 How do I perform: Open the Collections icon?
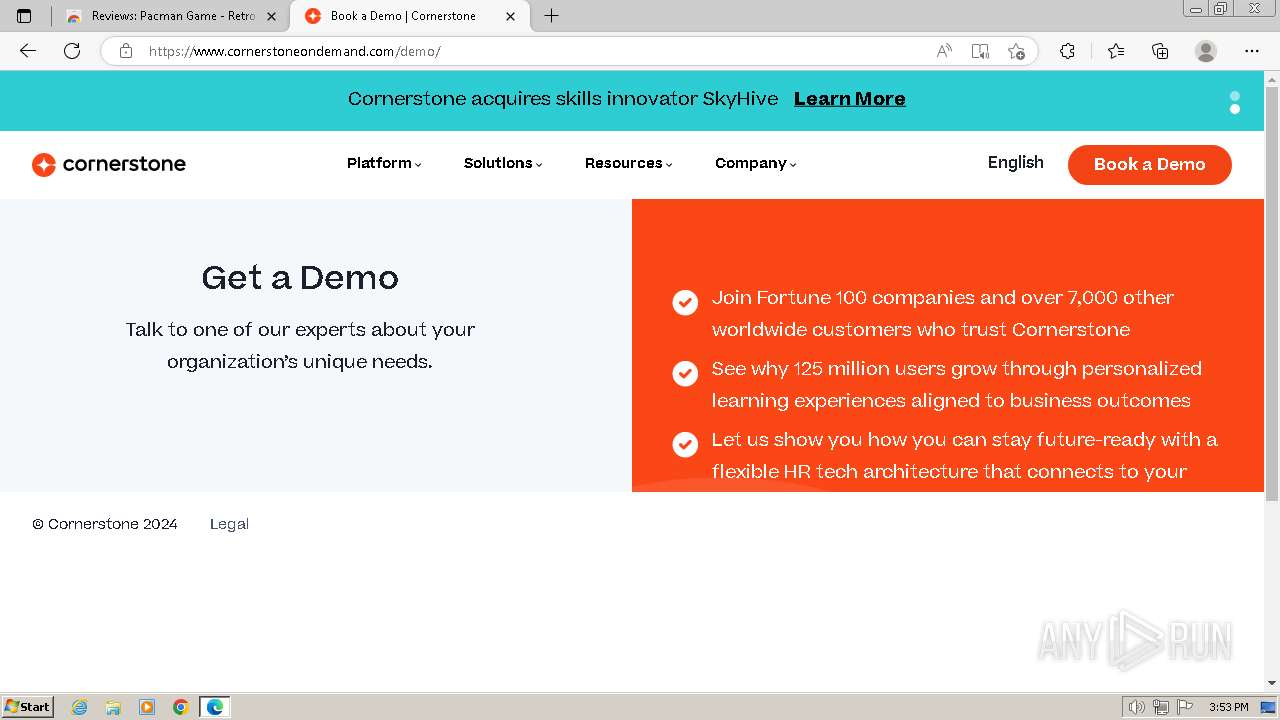(x=1160, y=51)
